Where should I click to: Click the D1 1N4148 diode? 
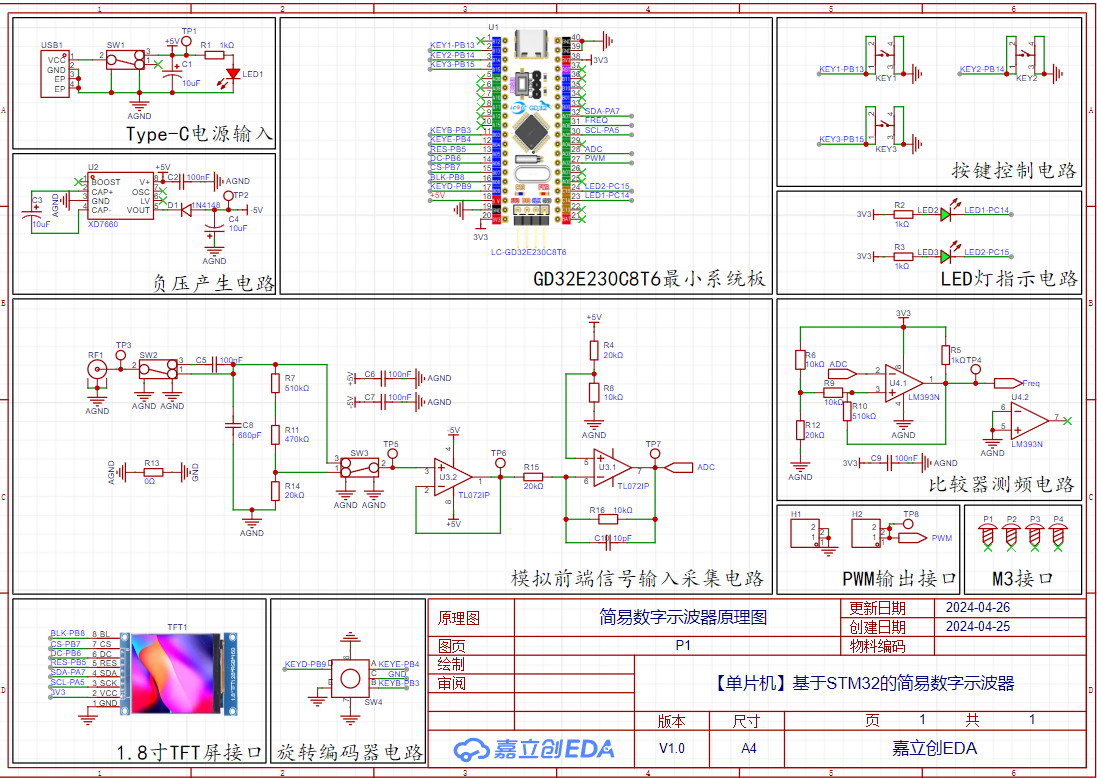coord(187,210)
